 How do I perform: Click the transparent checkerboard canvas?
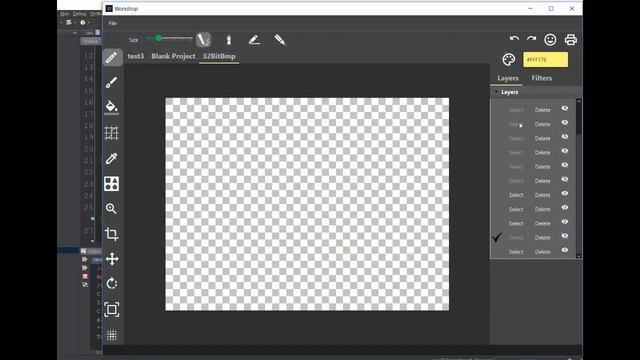click(307, 204)
